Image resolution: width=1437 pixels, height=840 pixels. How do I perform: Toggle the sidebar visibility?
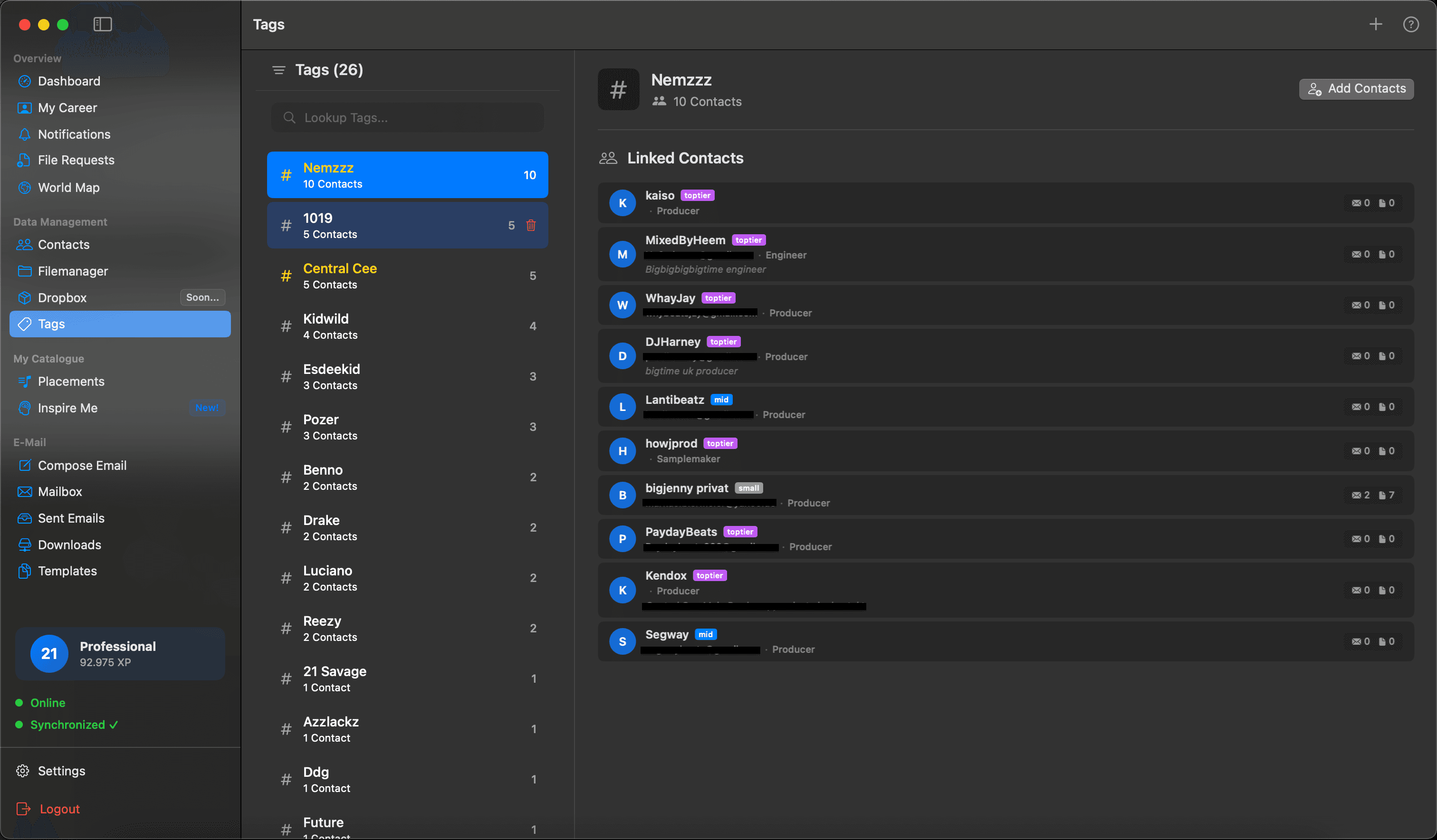103,24
